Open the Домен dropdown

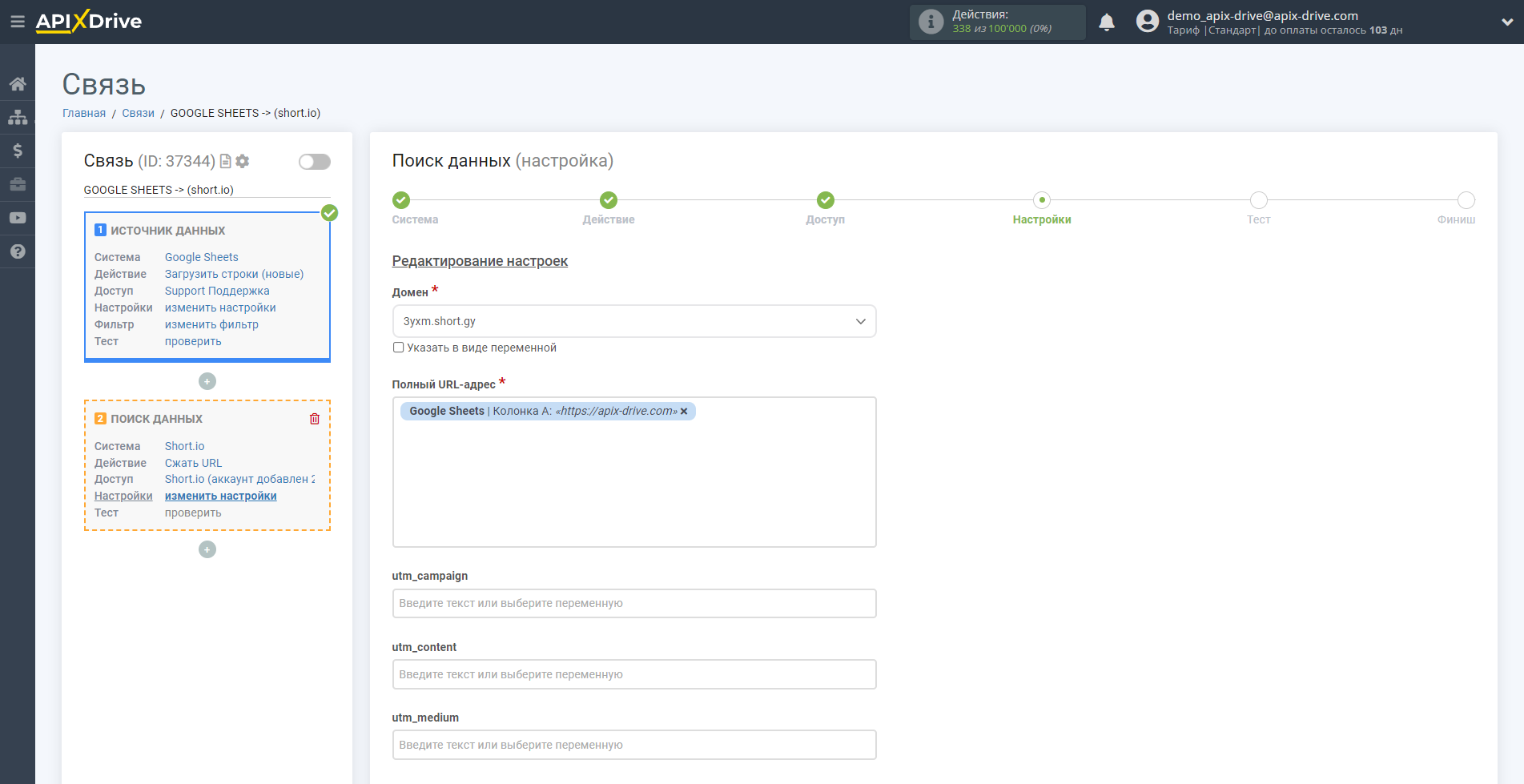pos(634,321)
